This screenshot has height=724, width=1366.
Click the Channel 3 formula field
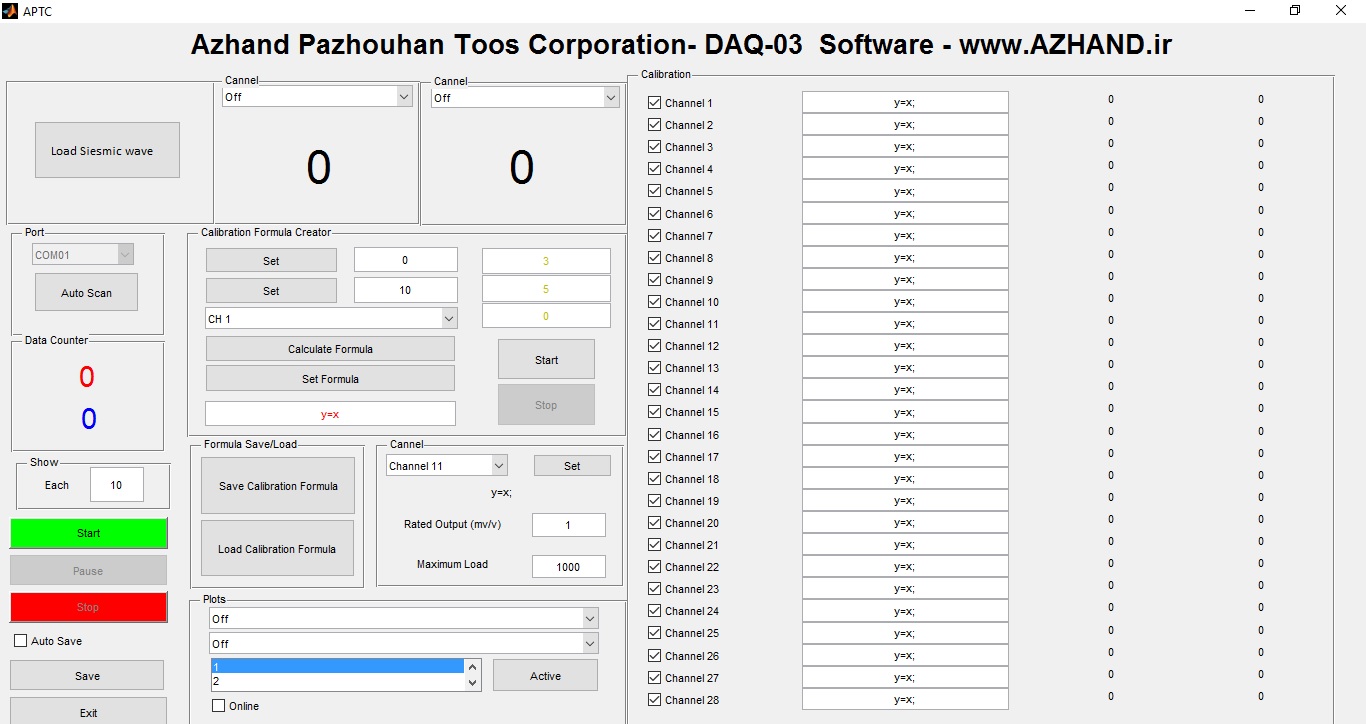pyautogui.click(x=905, y=146)
